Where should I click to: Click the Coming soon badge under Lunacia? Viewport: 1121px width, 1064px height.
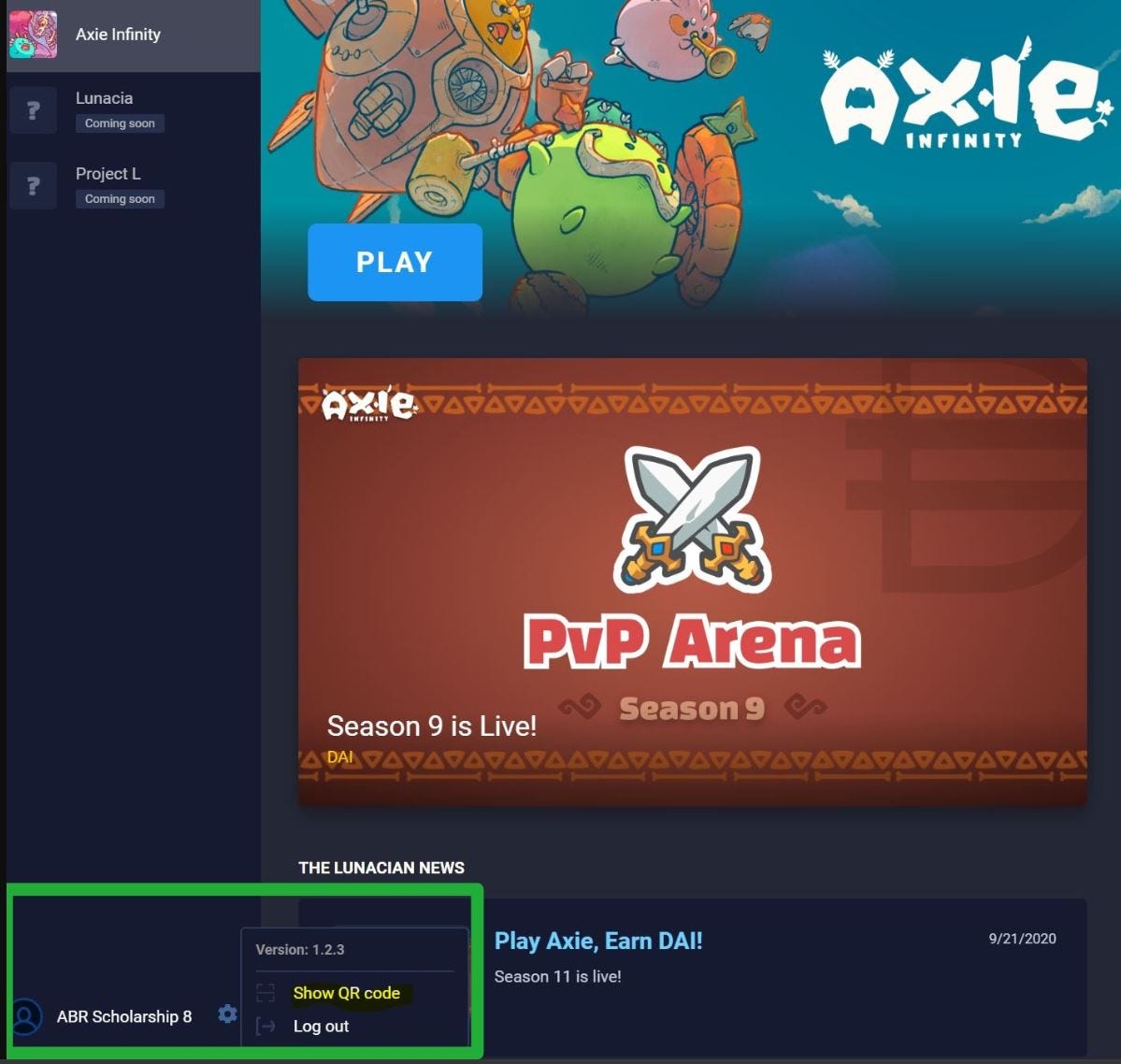point(120,123)
